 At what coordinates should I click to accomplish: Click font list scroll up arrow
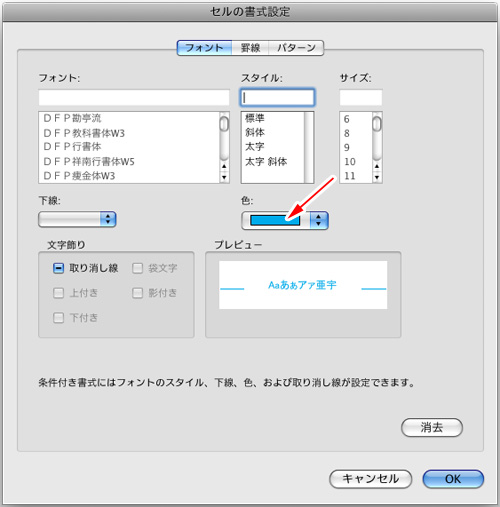(x=224, y=166)
